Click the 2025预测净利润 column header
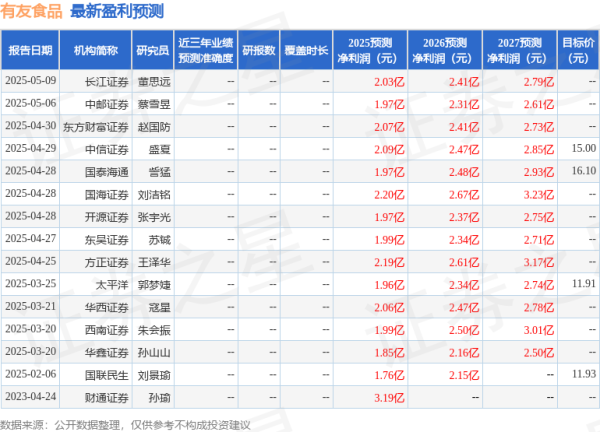 tap(370, 50)
